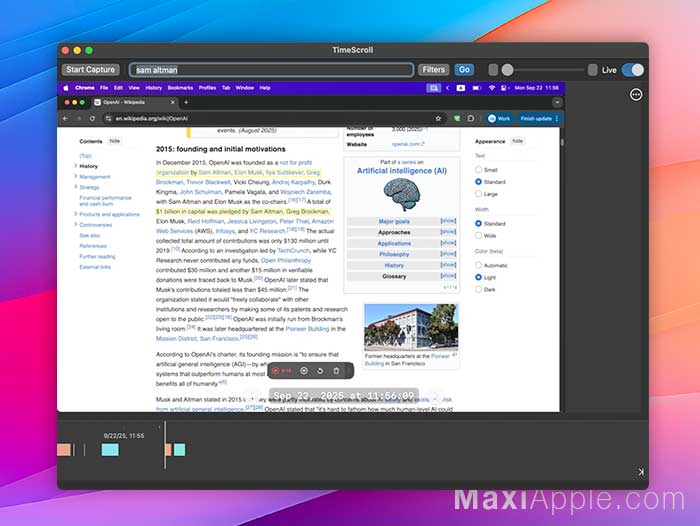Viewport: 700px width, 526px height.
Task: Click the battery icon in menu bar
Action: point(476,88)
